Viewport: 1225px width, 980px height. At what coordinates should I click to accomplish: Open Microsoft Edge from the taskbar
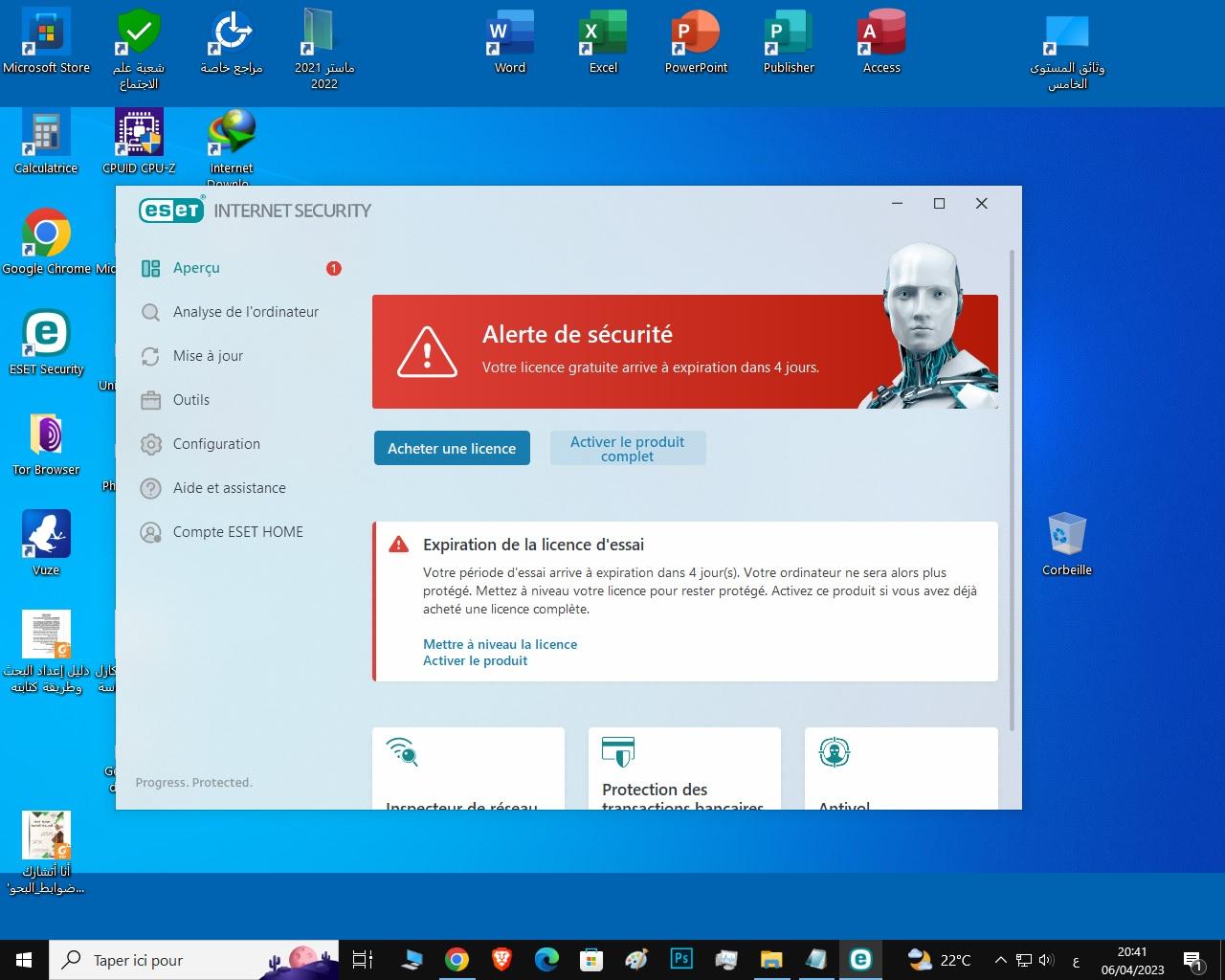pyautogui.click(x=546, y=960)
